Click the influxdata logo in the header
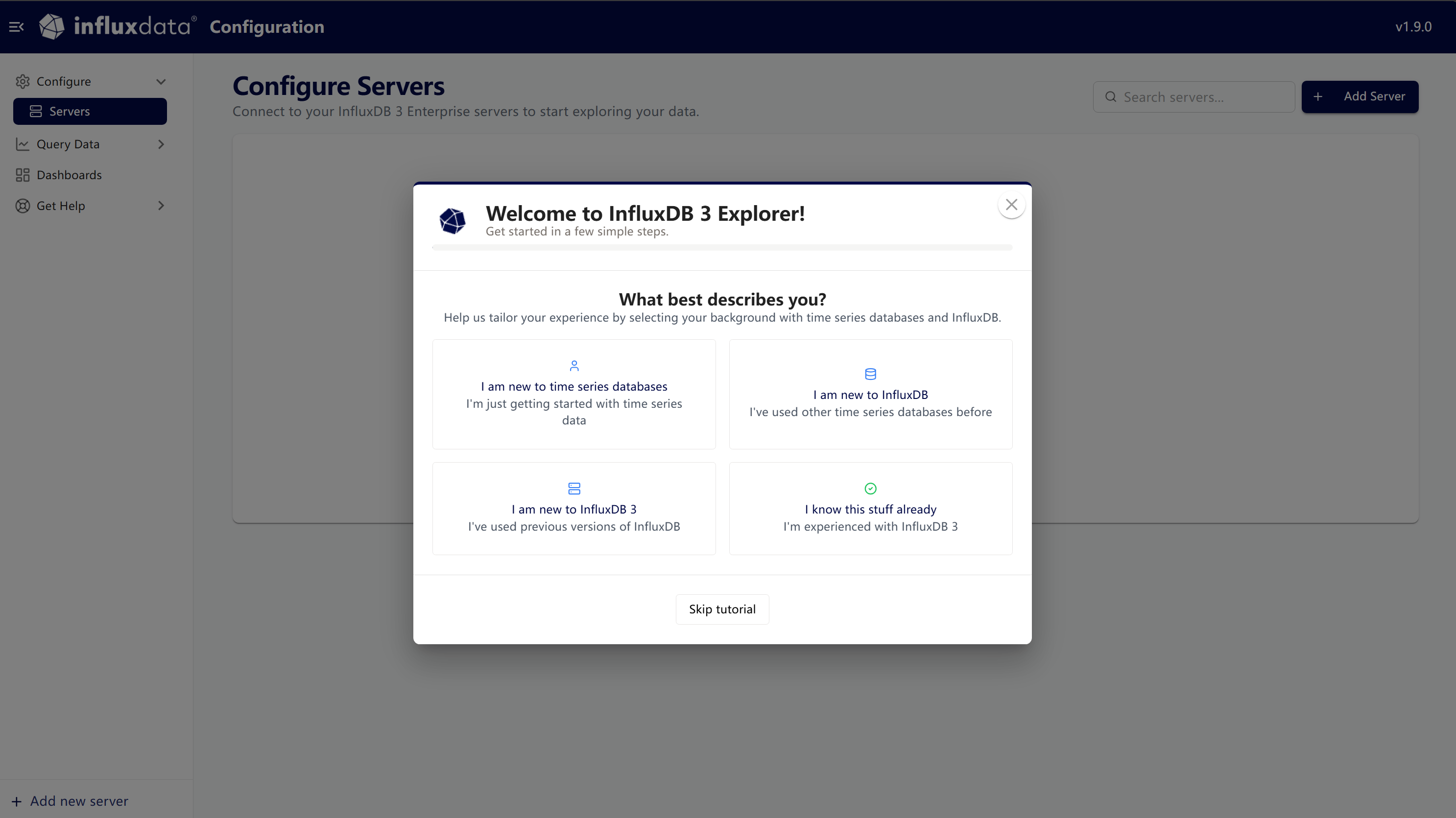The height and width of the screenshot is (818, 1456). (118, 26)
